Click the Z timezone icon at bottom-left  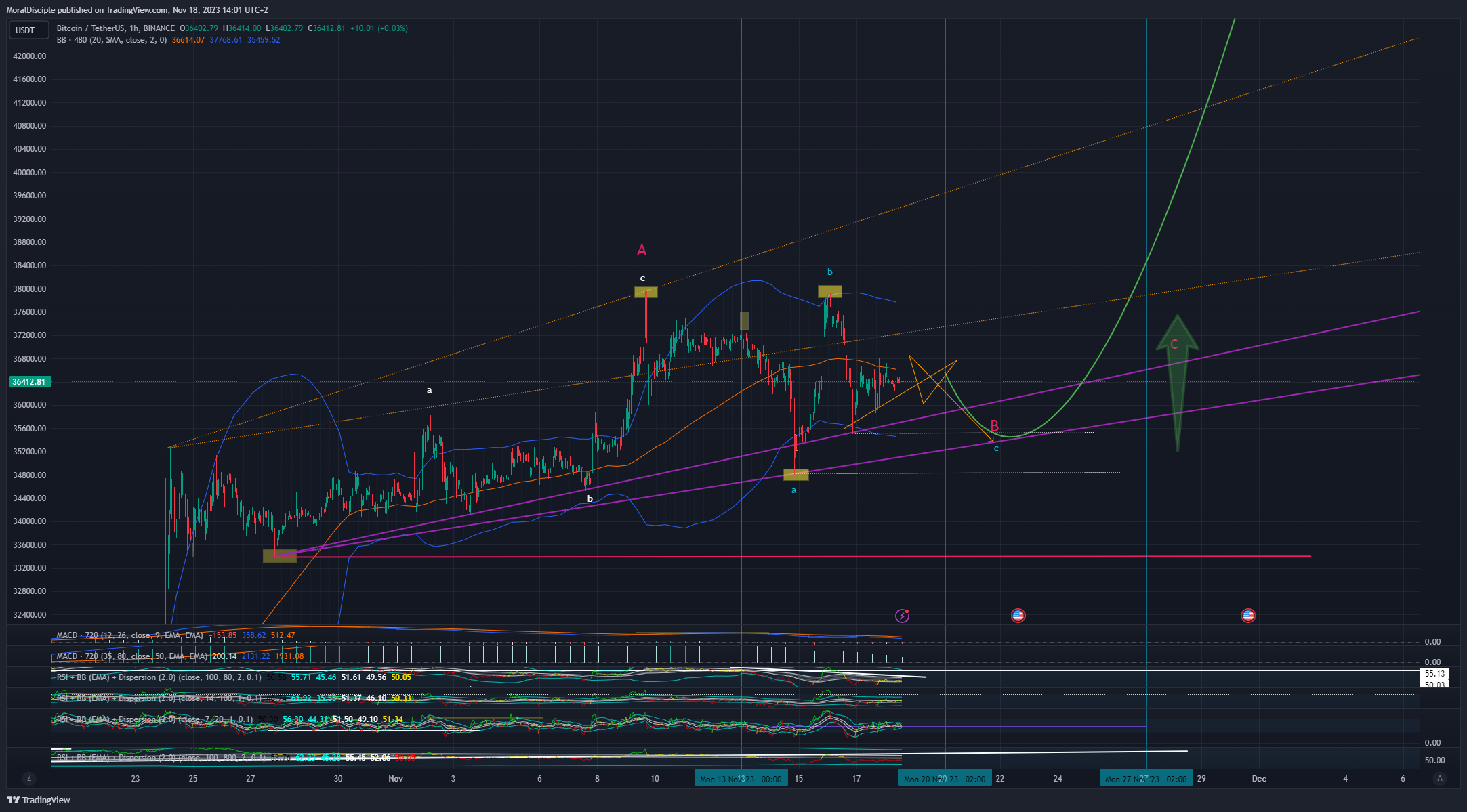pyautogui.click(x=28, y=779)
